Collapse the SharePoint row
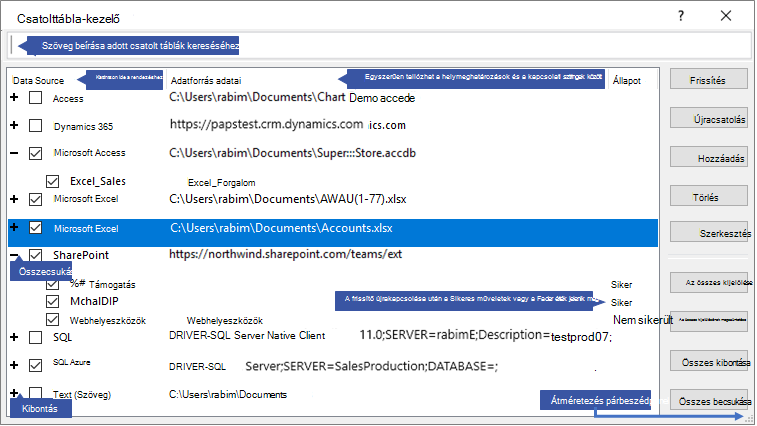Screen dimensions: 757x426 (14, 255)
